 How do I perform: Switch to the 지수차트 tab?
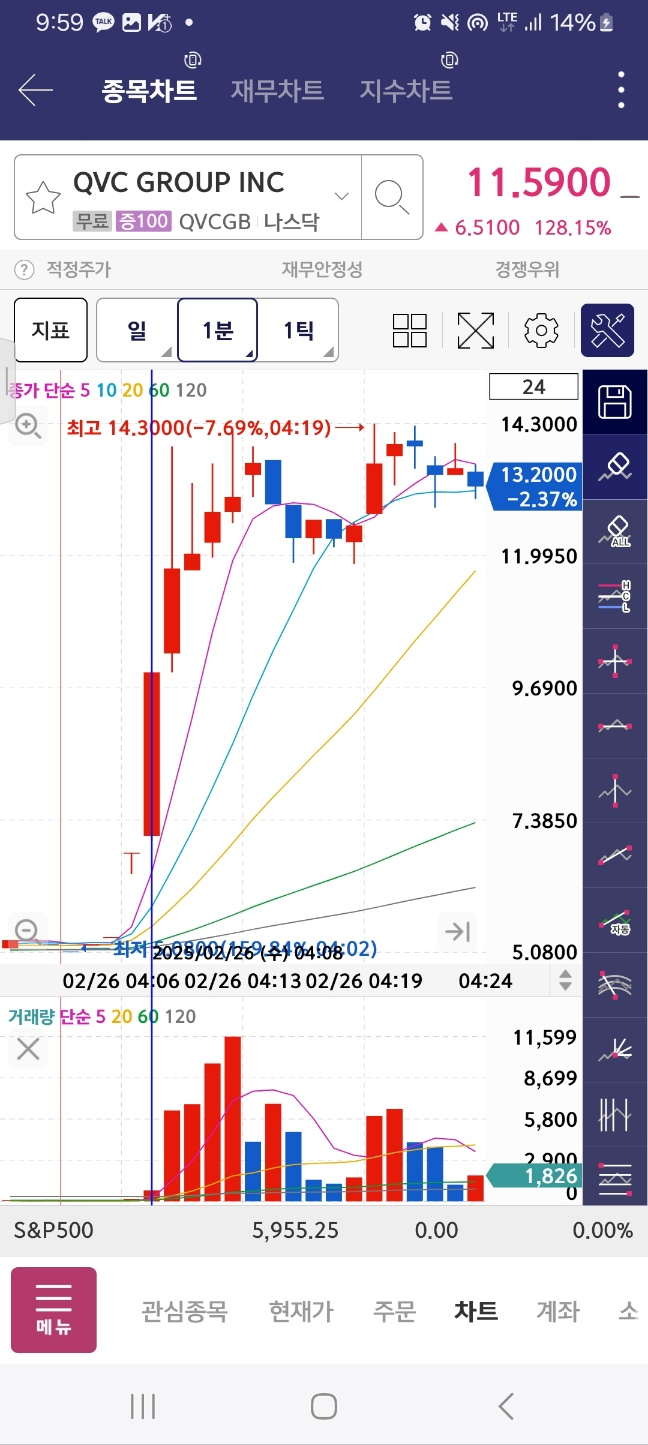(406, 90)
